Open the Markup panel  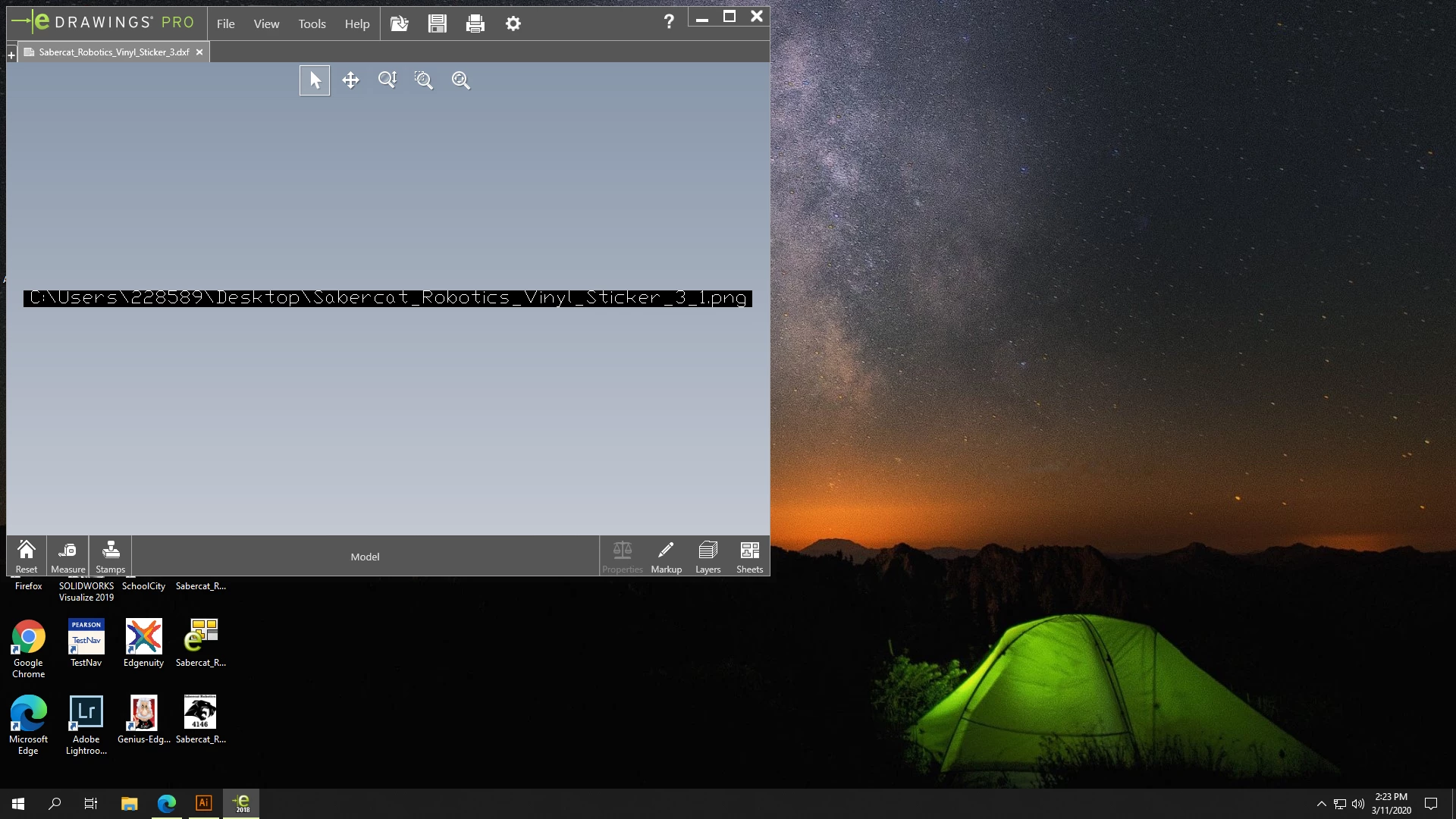[666, 557]
